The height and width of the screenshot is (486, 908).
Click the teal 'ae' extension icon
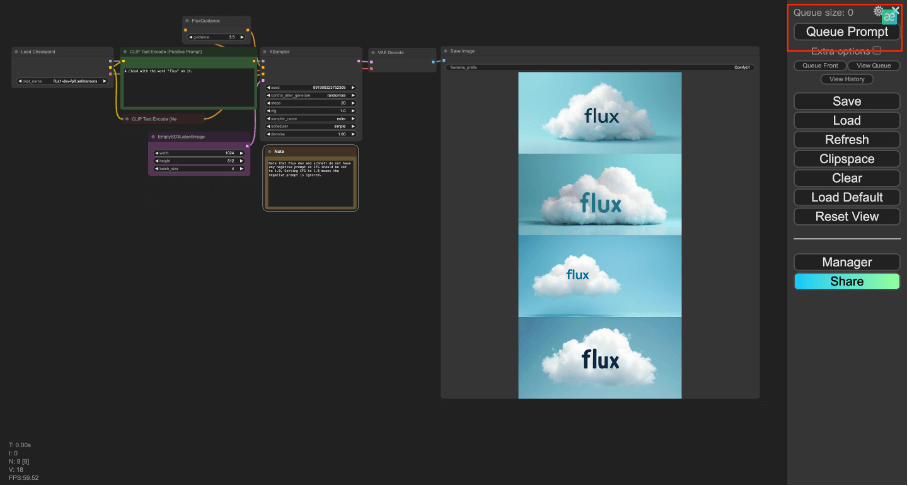coord(889,17)
